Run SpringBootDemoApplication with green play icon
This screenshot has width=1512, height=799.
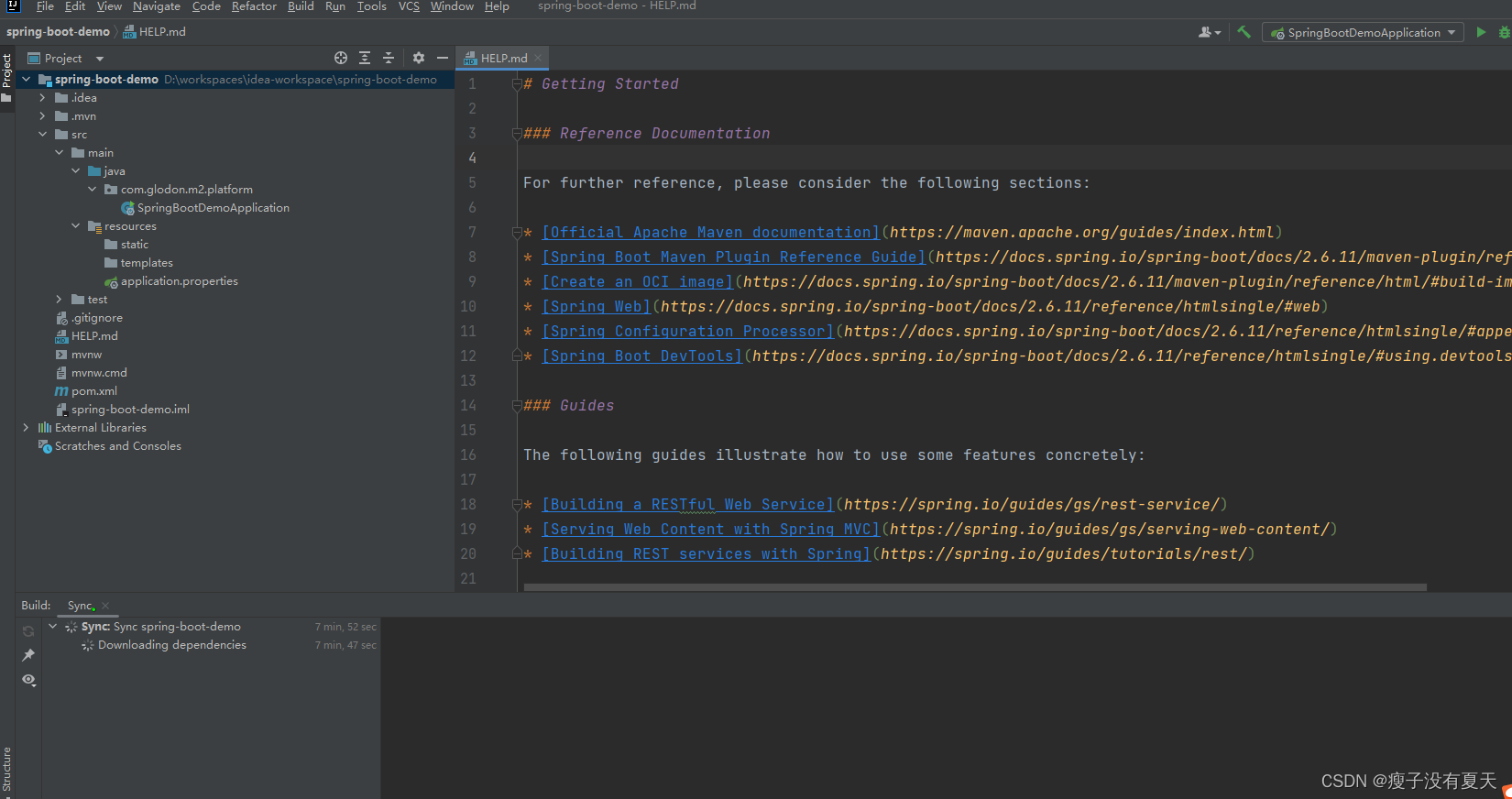pos(1481,32)
